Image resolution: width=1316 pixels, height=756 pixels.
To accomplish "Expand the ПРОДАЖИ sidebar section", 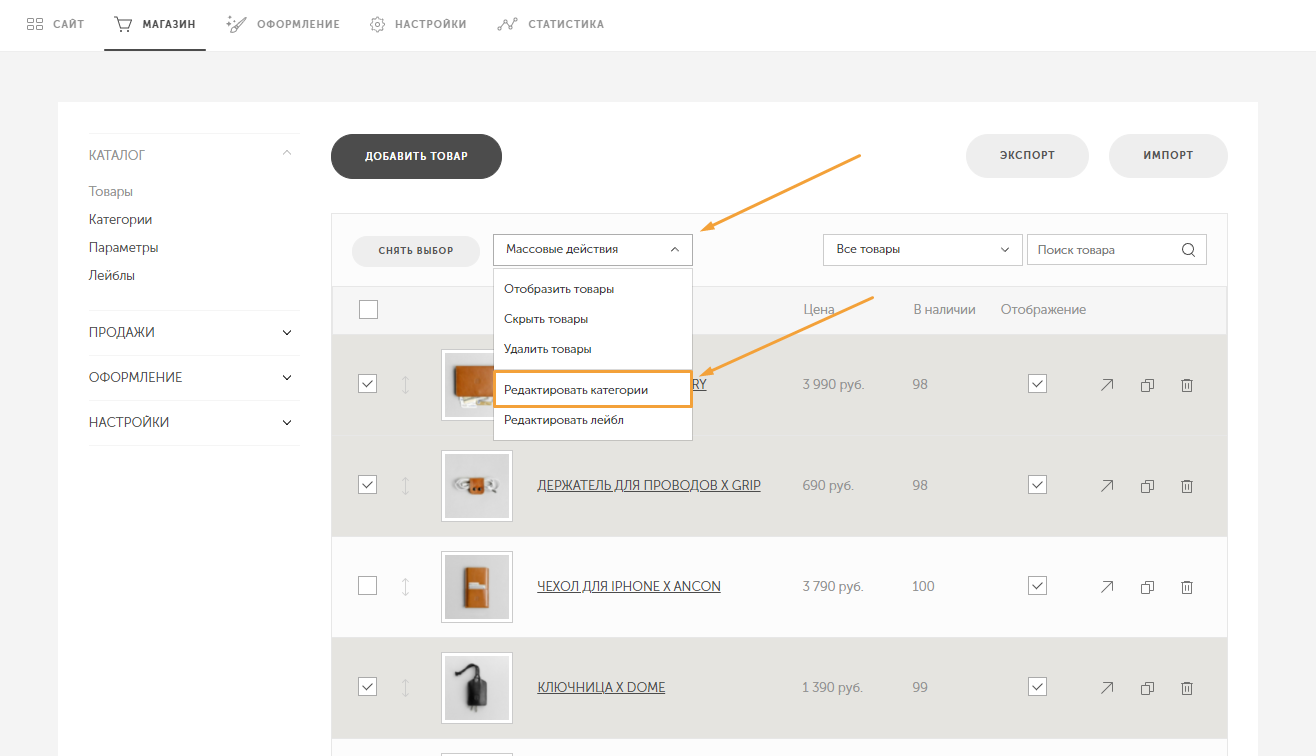I will 190,333.
